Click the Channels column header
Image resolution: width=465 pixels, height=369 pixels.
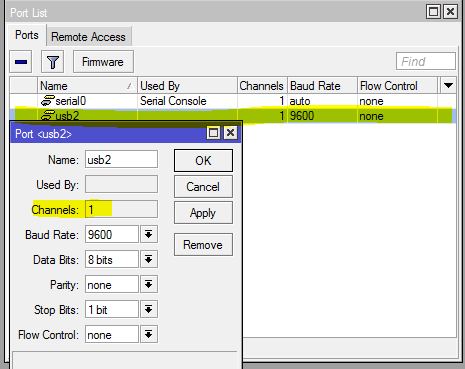click(x=262, y=86)
